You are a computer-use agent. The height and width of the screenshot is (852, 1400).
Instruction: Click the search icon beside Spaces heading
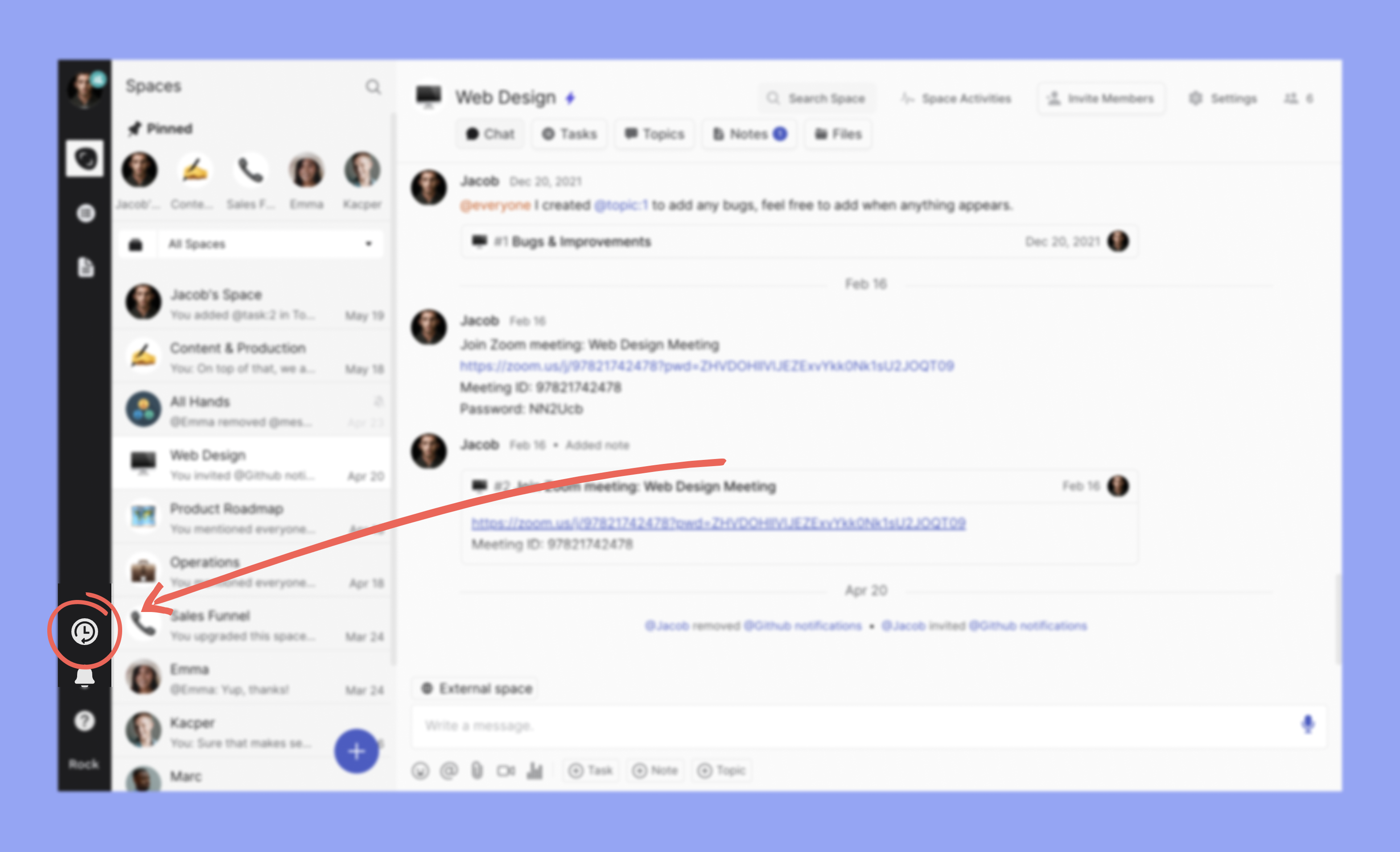point(373,87)
